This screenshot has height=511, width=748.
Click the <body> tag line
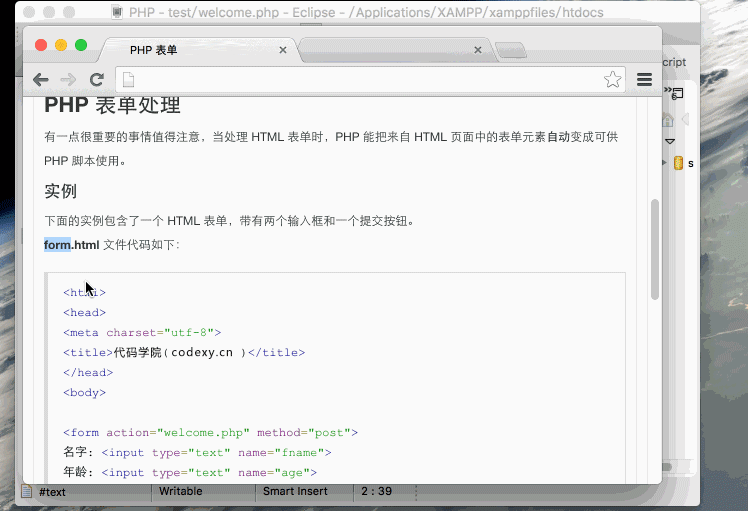pyautogui.click(x=84, y=392)
